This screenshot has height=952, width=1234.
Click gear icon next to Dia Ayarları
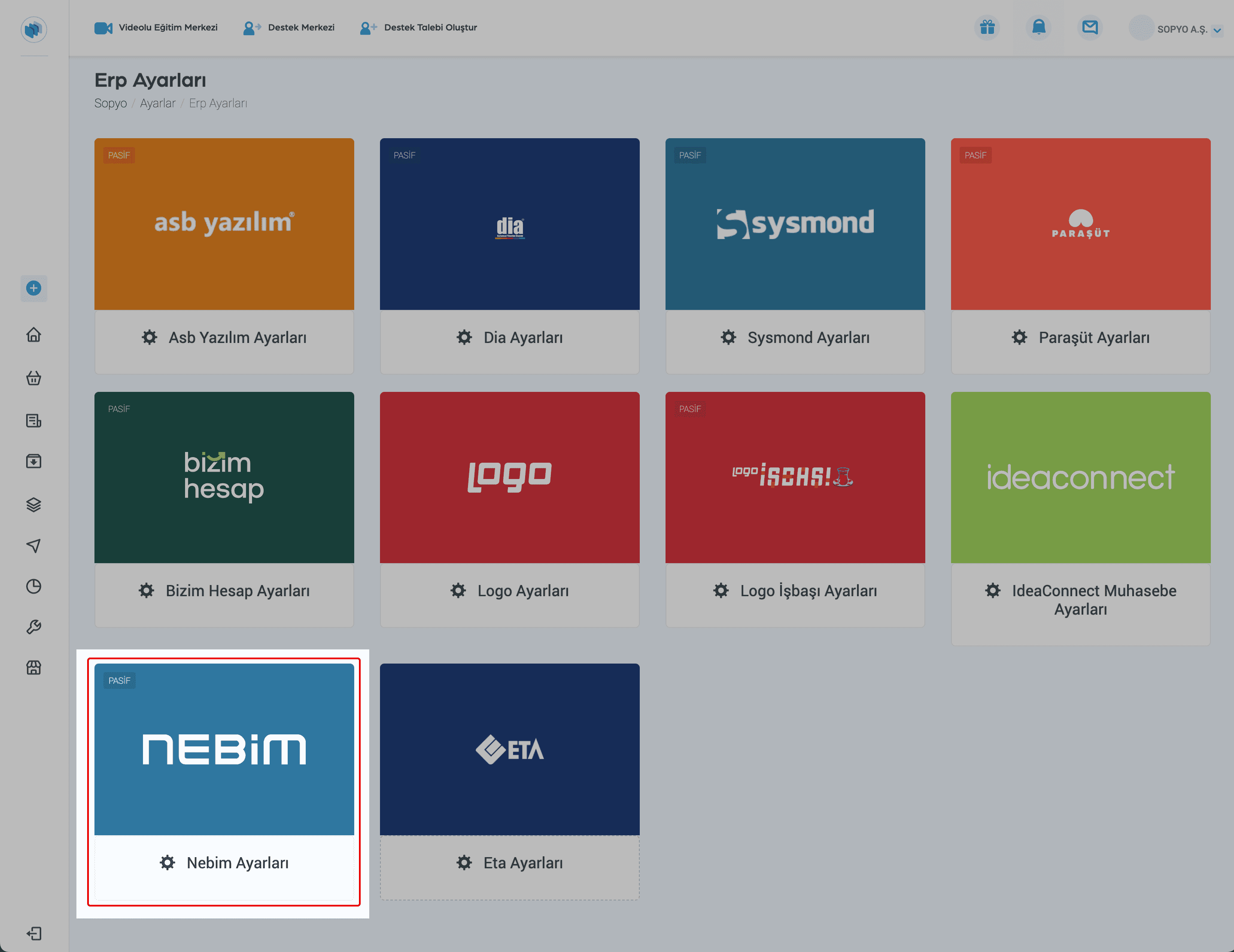[464, 338]
